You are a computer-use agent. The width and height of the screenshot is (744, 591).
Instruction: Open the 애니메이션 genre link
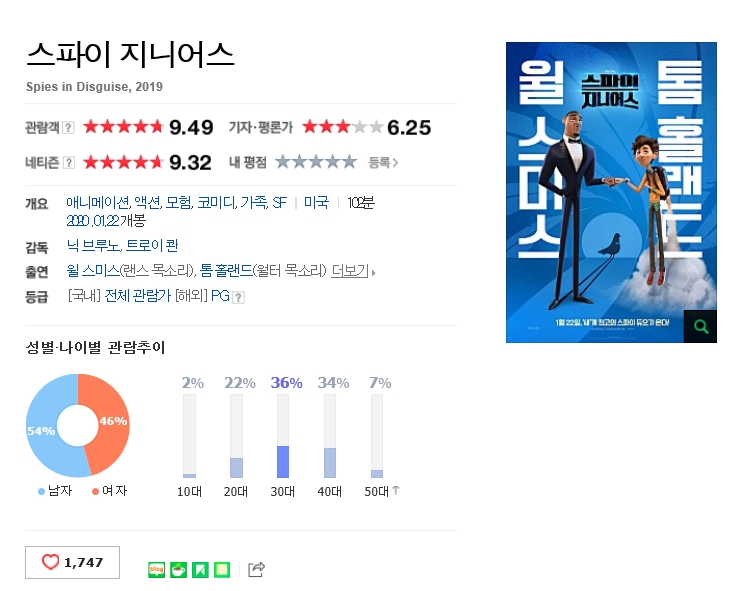click(x=98, y=203)
